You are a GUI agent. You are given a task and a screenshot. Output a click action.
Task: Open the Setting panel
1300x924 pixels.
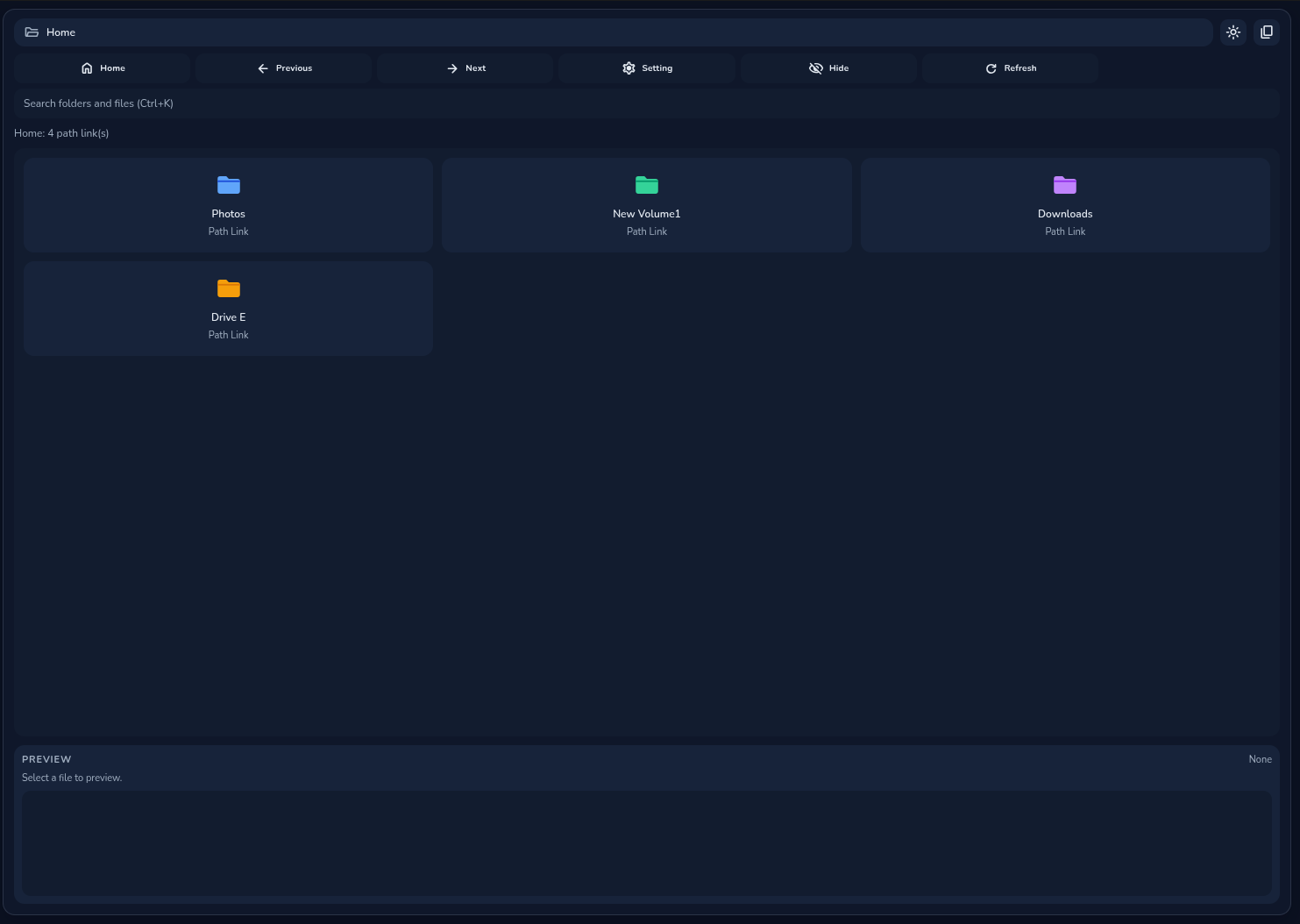point(647,68)
